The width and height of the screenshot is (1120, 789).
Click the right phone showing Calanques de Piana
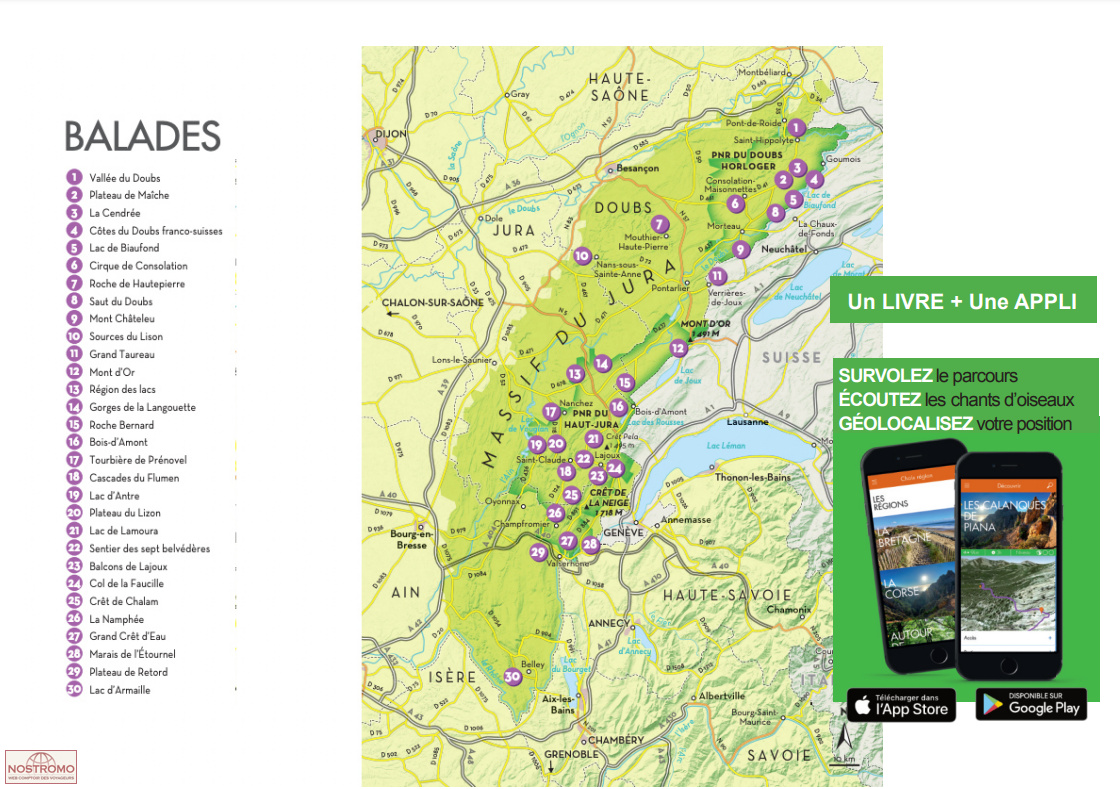pyautogui.click(x=1009, y=564)
